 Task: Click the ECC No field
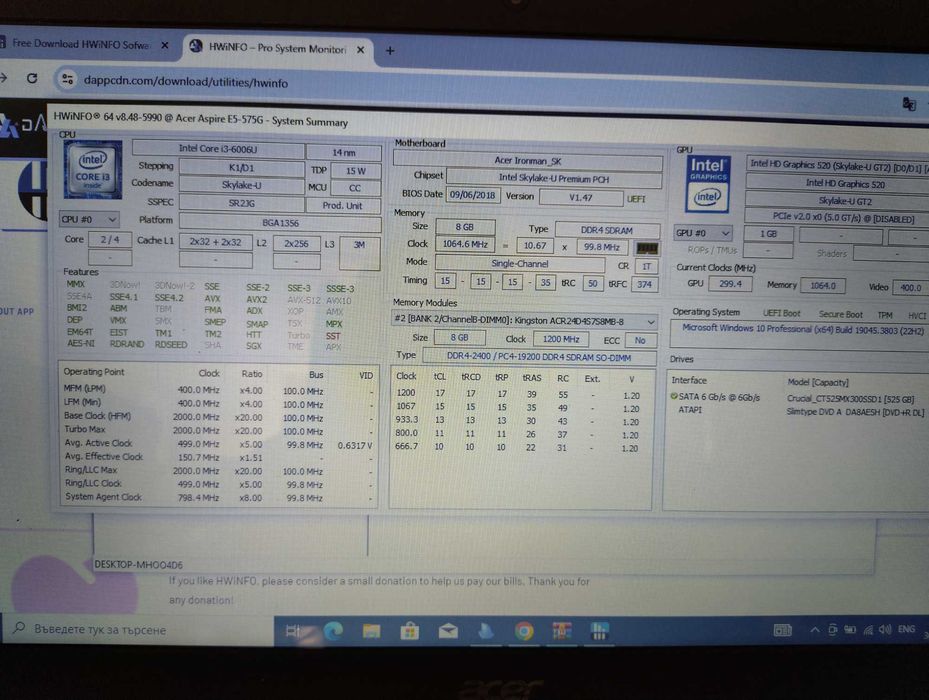click(x=640, y=340)
